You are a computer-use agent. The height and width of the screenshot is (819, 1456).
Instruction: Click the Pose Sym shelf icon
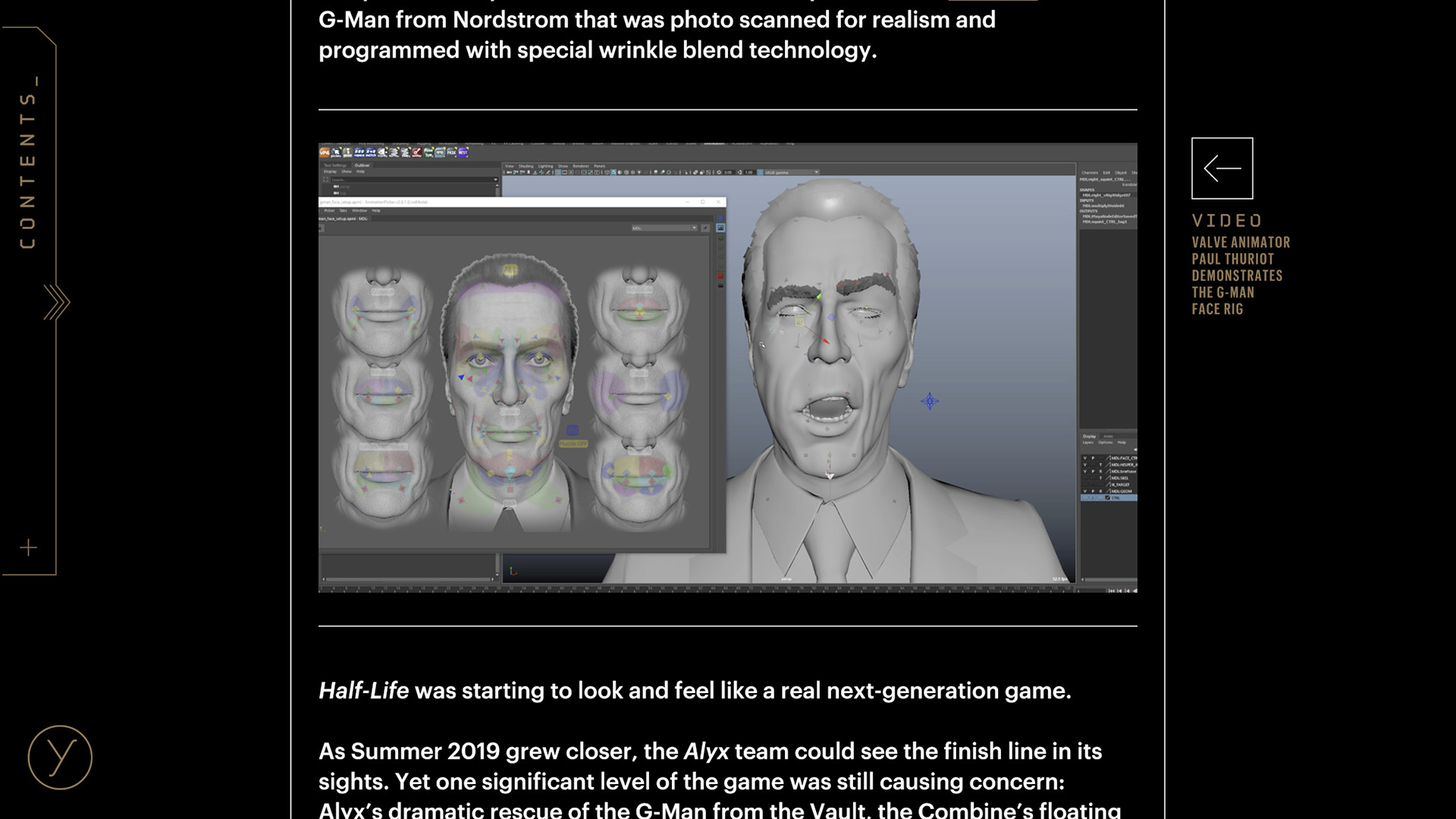pos(429,152)
